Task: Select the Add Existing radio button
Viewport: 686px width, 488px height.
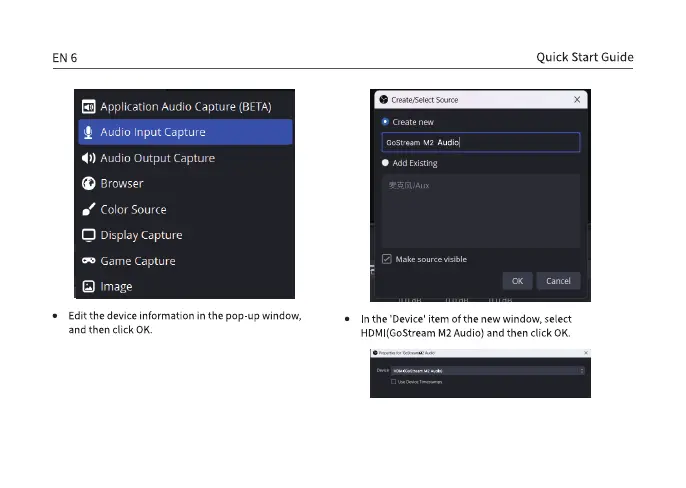Action: pos(385,163)
